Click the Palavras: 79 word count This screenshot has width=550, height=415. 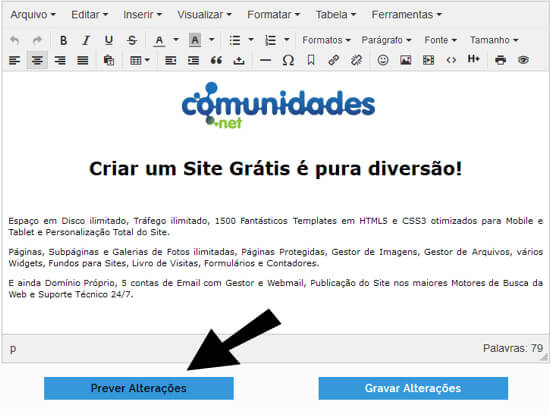click(x=513, y=348)
